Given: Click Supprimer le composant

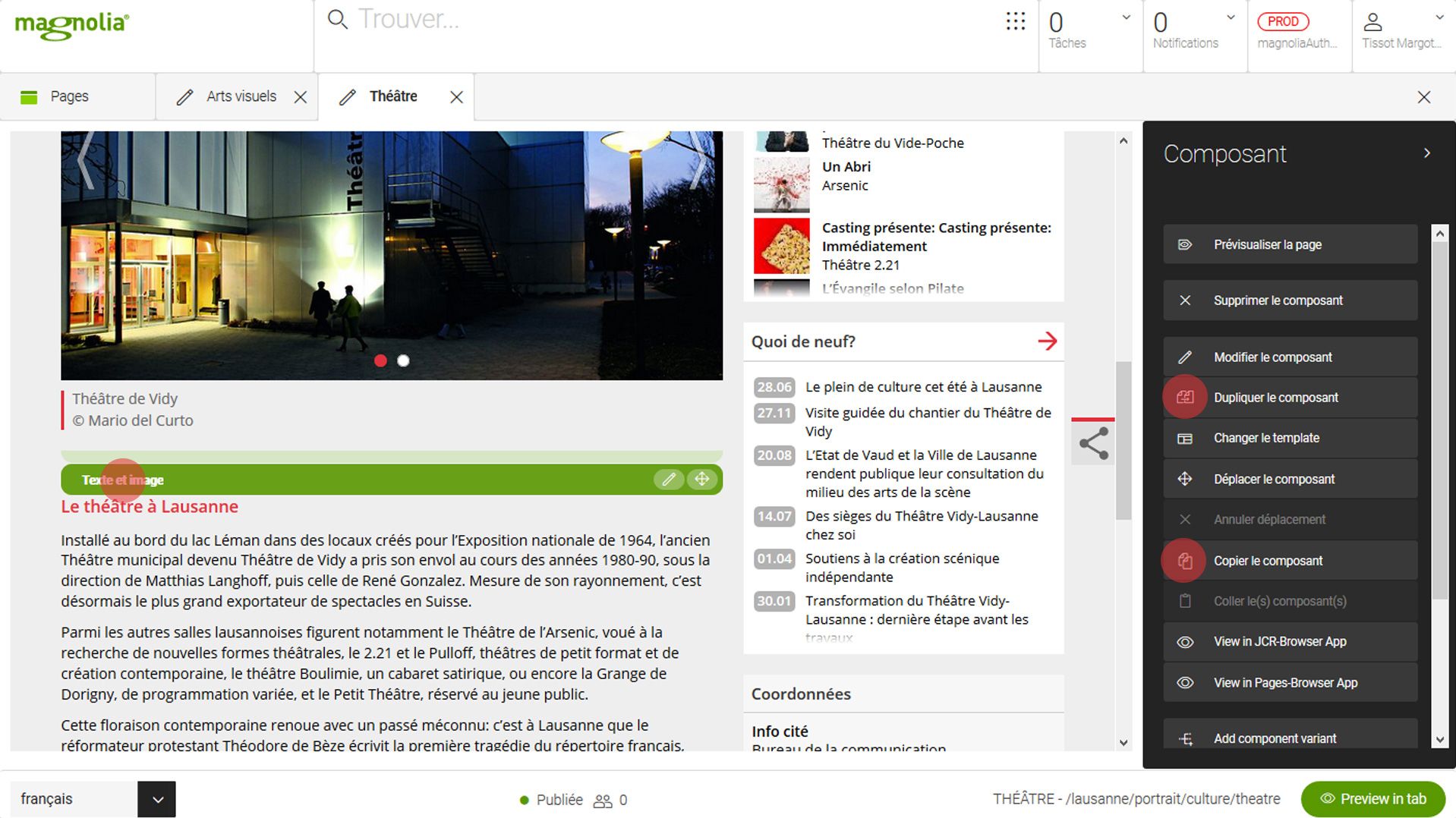Looking at the screenshot, I should (x=1290, y=300).
